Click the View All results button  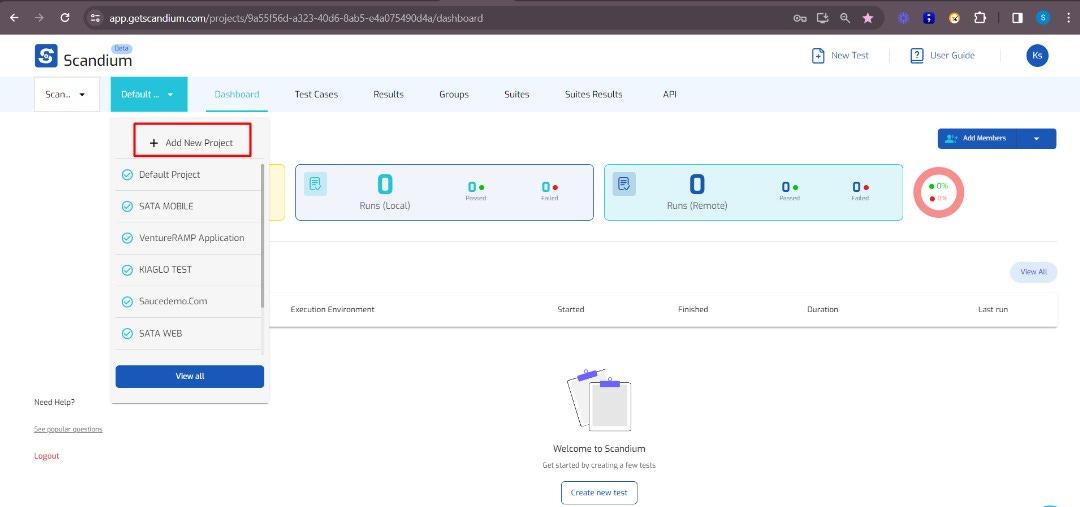pos(1033,272)
